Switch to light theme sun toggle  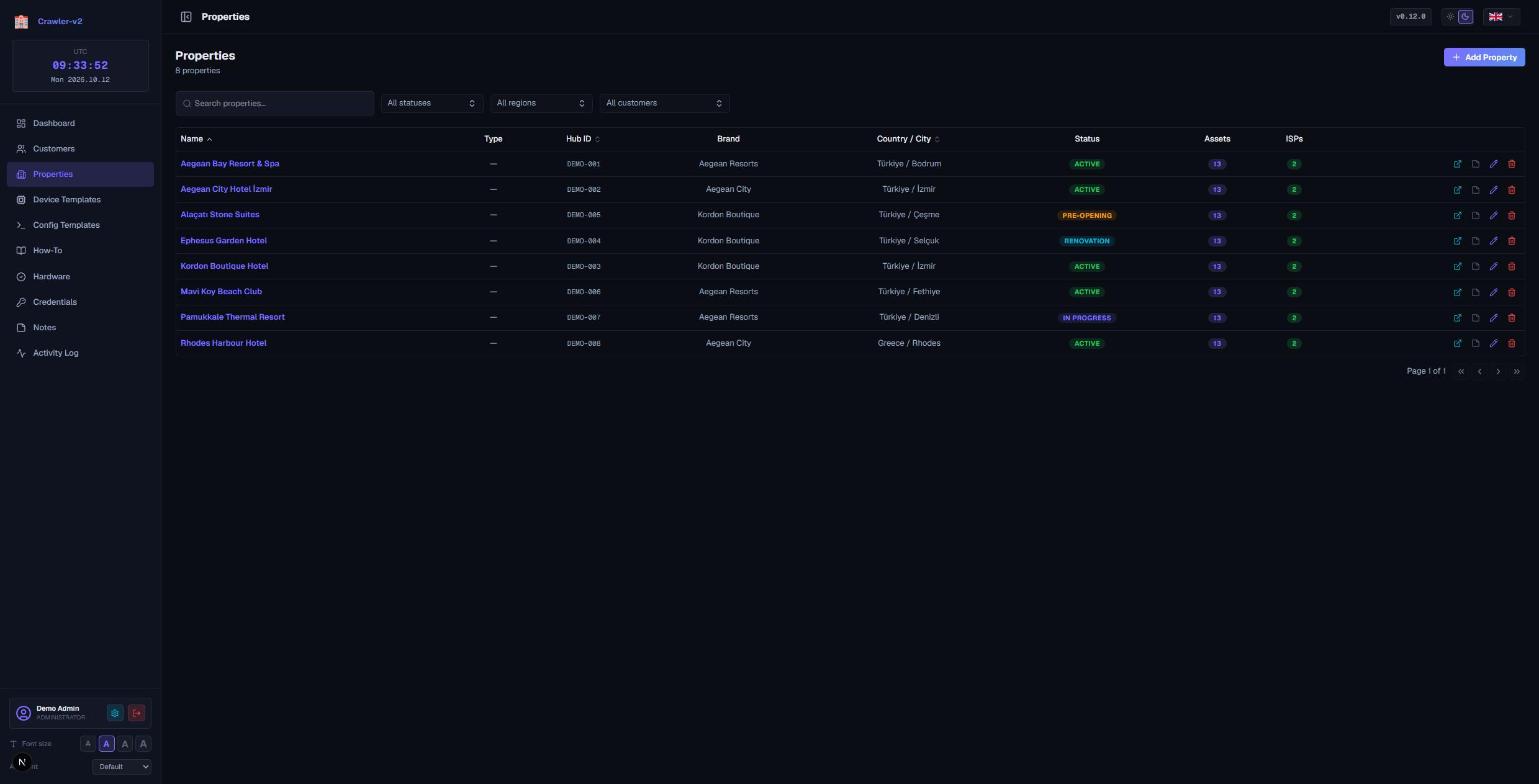click(1451, 17)
